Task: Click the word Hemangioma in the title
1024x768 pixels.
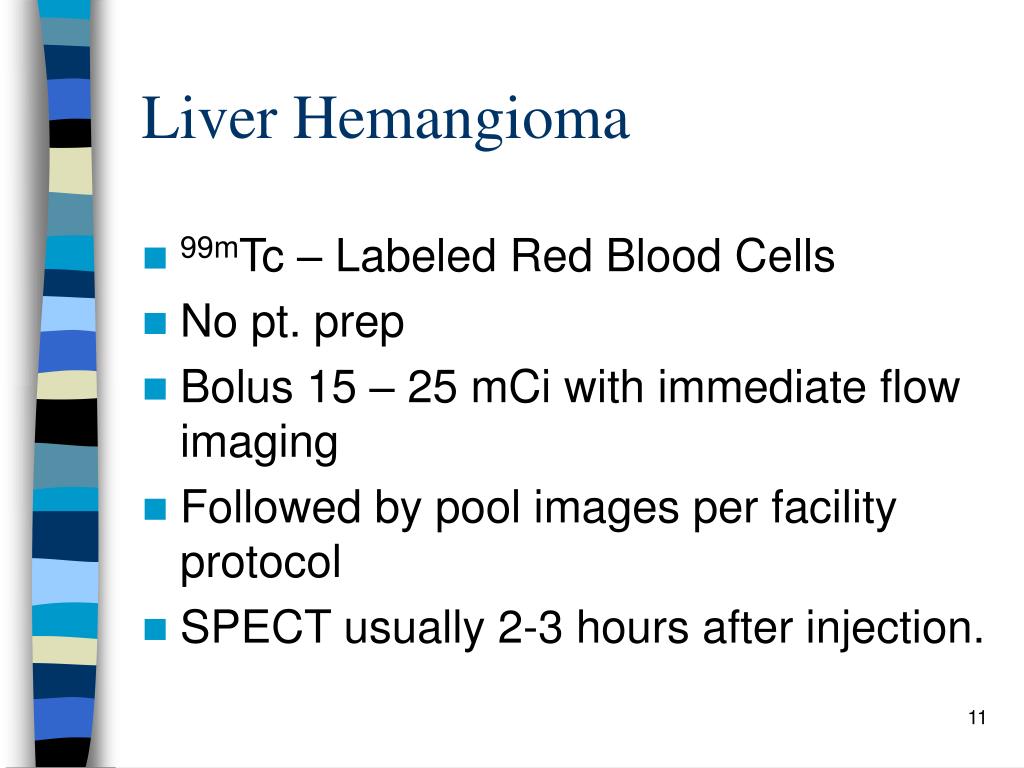Action: click(x=462, y=120)
